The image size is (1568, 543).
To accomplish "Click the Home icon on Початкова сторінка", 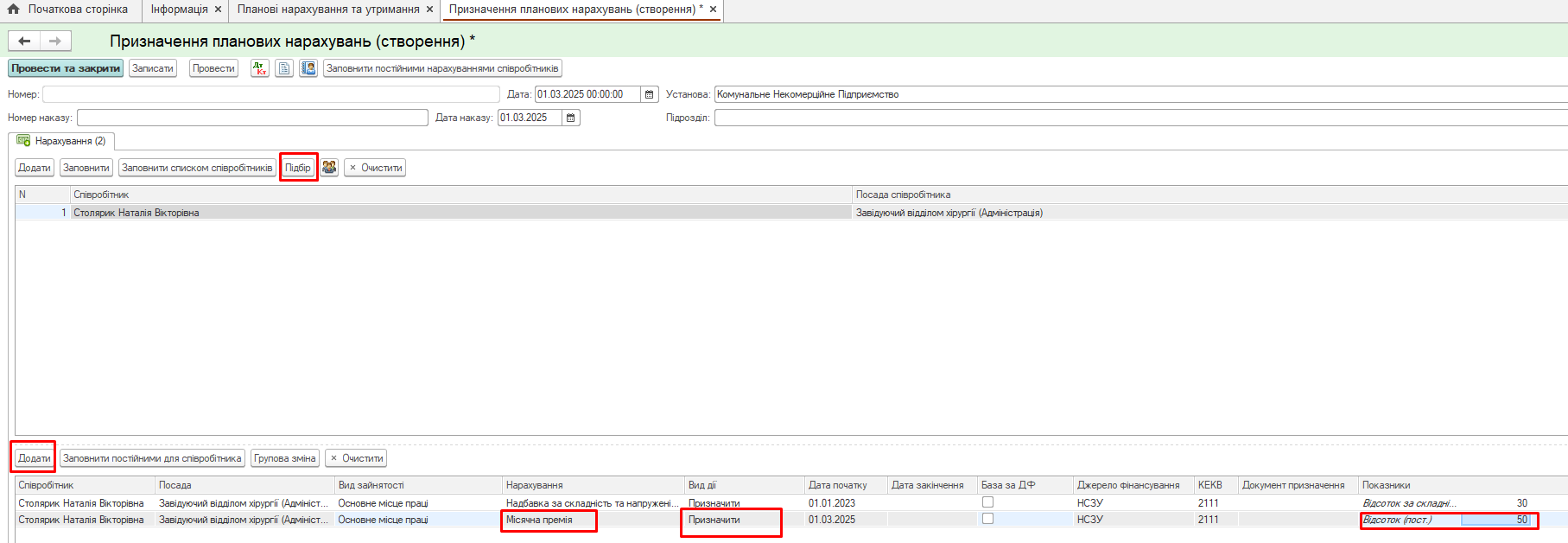I will click(x=14, y=10).
